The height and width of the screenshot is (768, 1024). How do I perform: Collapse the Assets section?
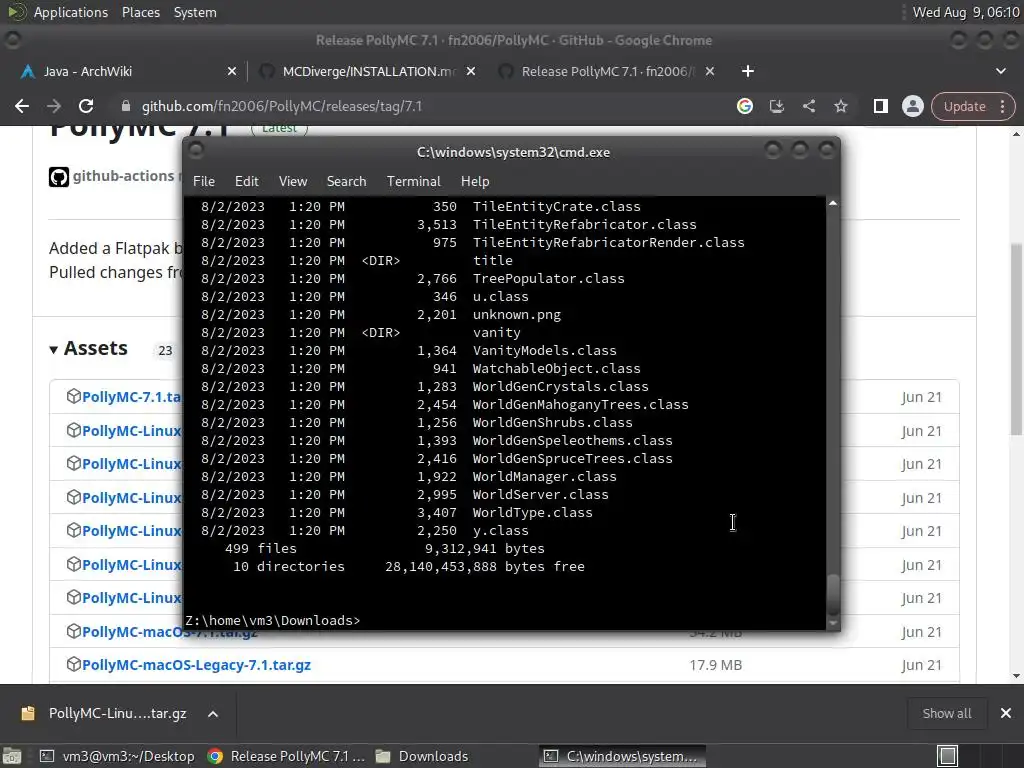coord(88,349)
